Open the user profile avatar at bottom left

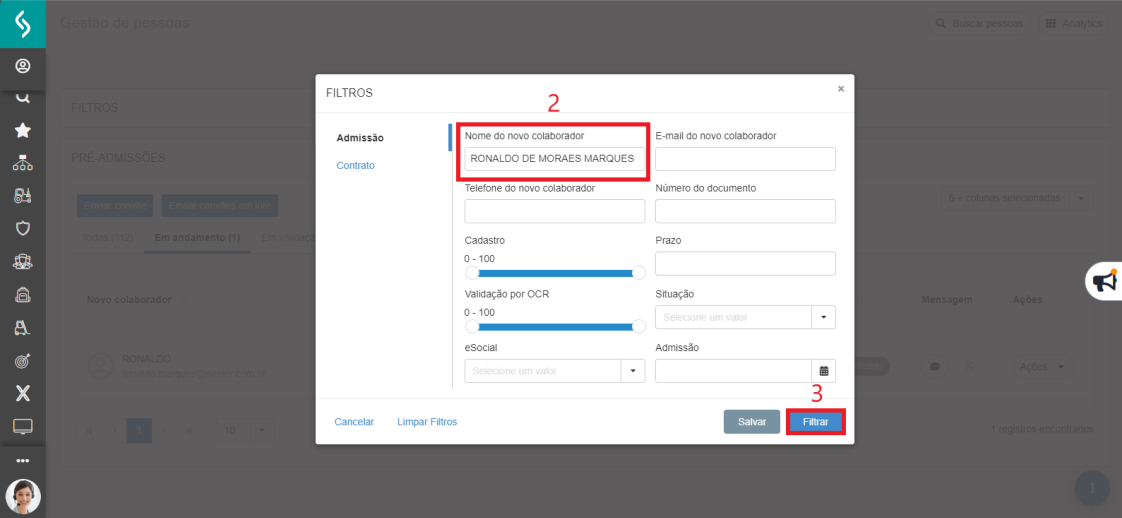pyautogui.click(x=22, y=496)
